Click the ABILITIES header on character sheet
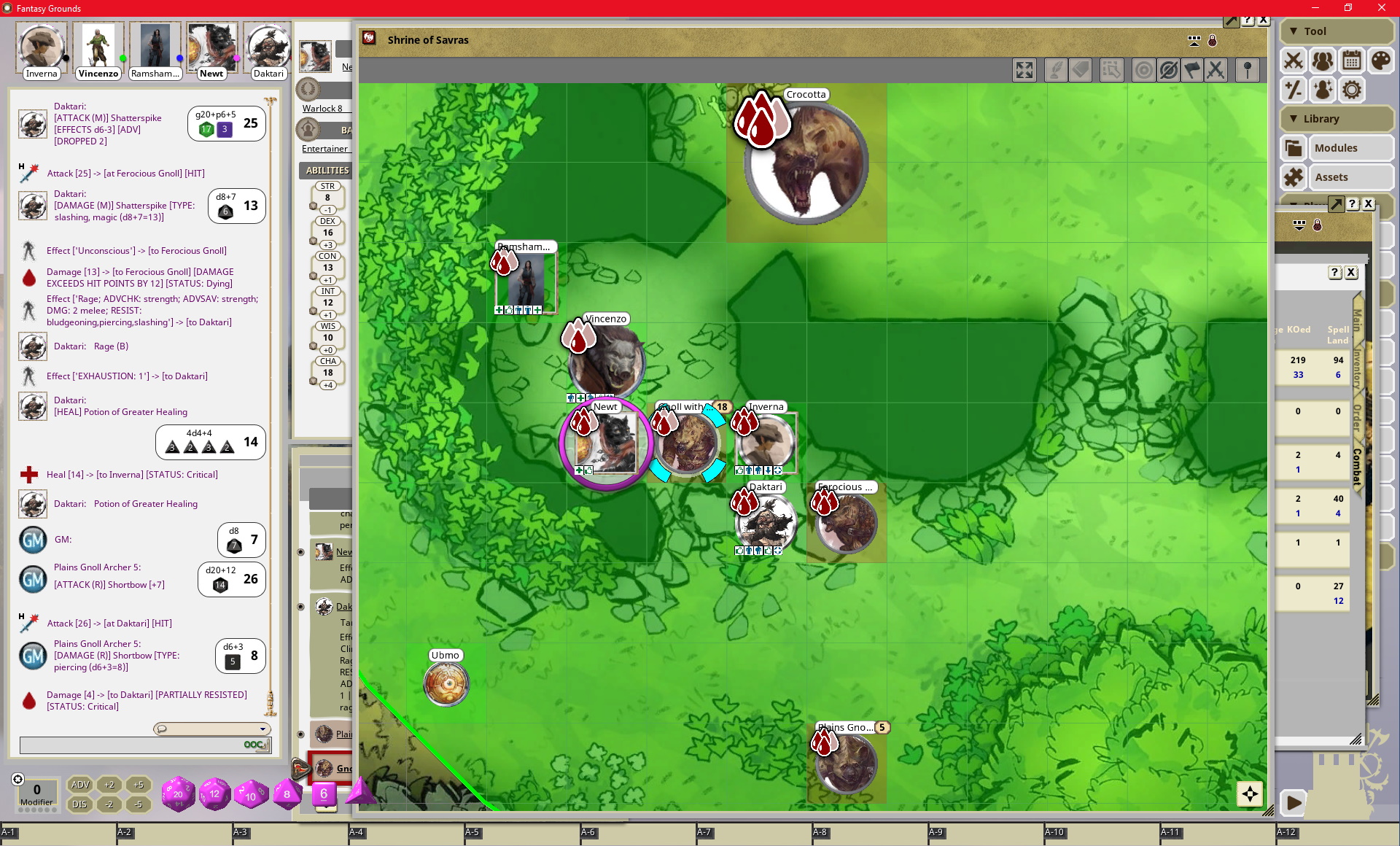This screenshot has width=1400, height=846. 327,170
